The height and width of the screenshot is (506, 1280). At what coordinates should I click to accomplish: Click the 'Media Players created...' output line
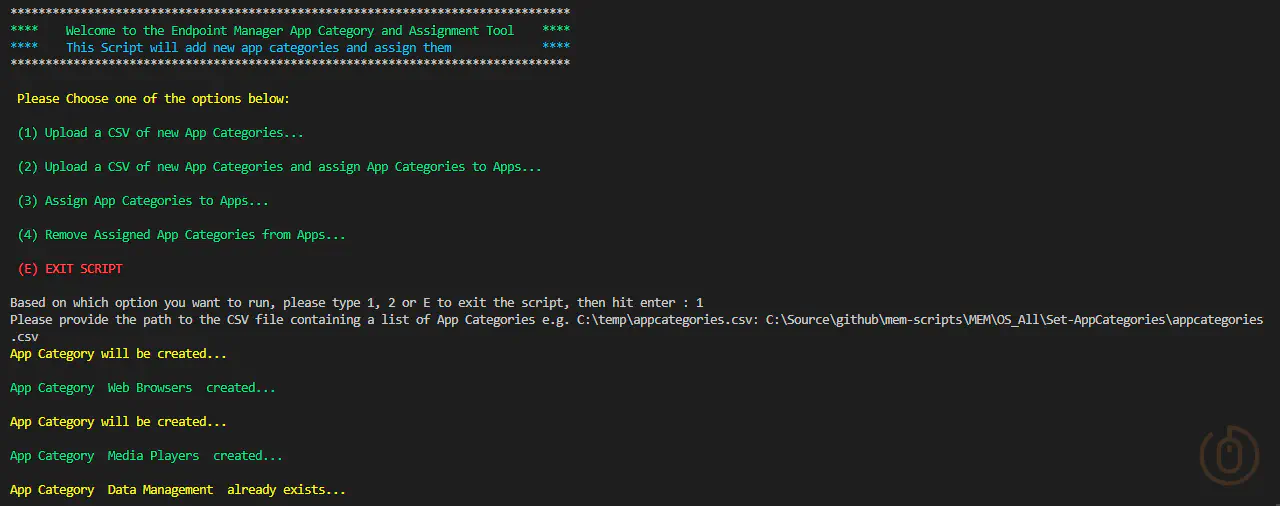click(x=146, y=456)
